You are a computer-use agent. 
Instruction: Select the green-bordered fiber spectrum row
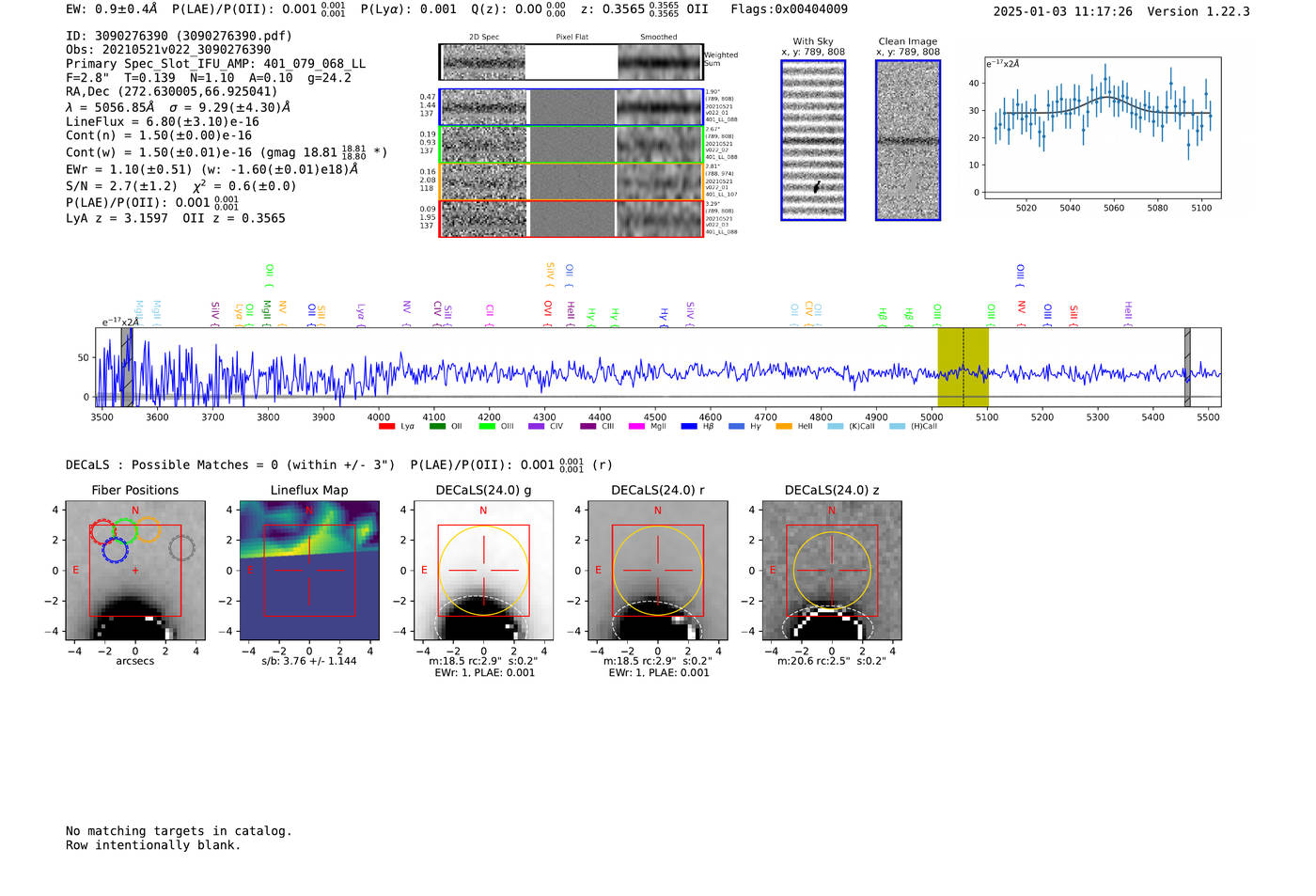tap(571, 144)
